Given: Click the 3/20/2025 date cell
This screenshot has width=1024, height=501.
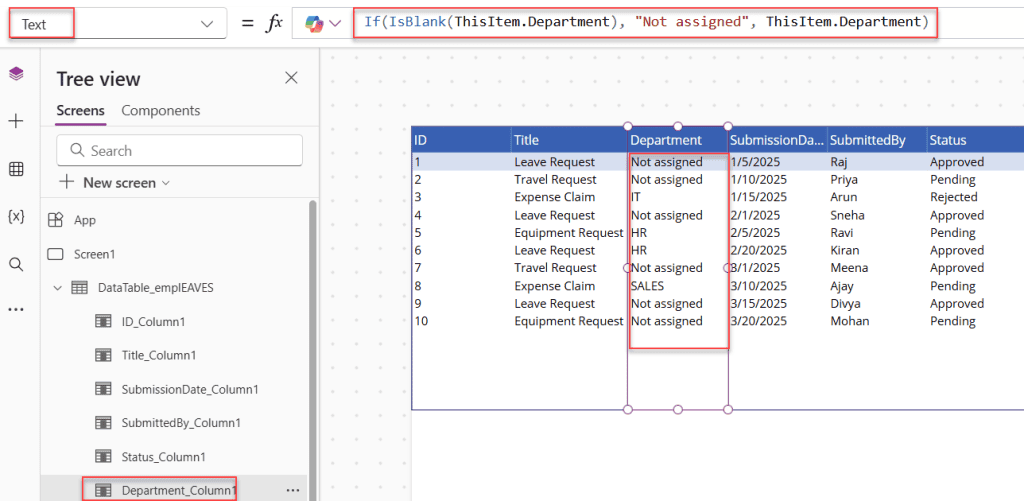Looking at the screenshot, I should [759, 321].
